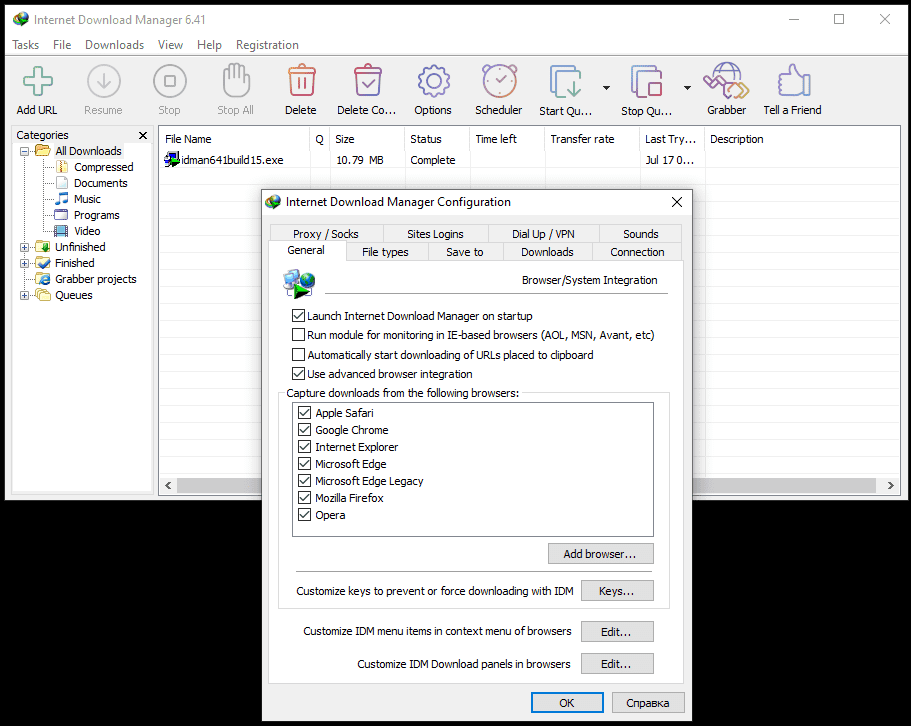Switch to the Save to tab

pos(465,252)
